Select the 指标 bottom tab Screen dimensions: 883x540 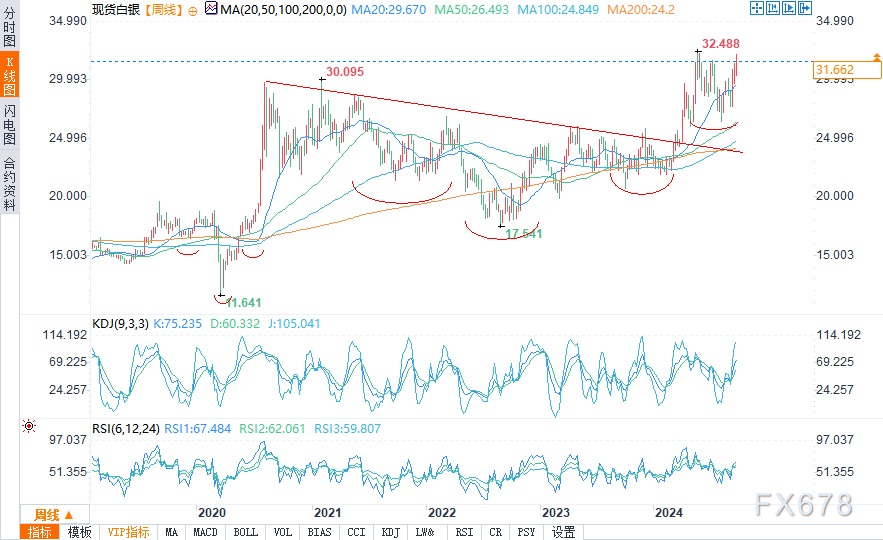(x=39, y=532)
